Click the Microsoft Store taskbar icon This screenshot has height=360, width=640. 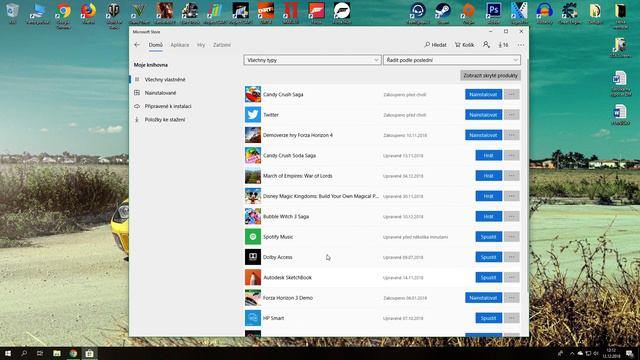tap(89, 353)
